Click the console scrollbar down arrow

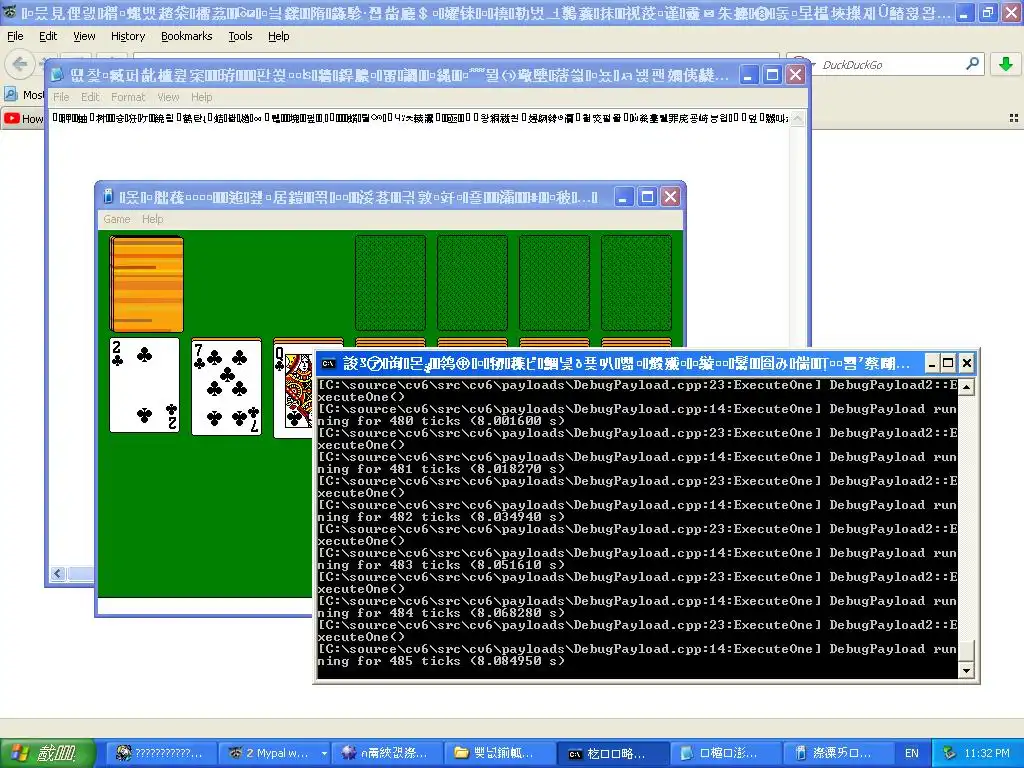click(x=966, y=671)
